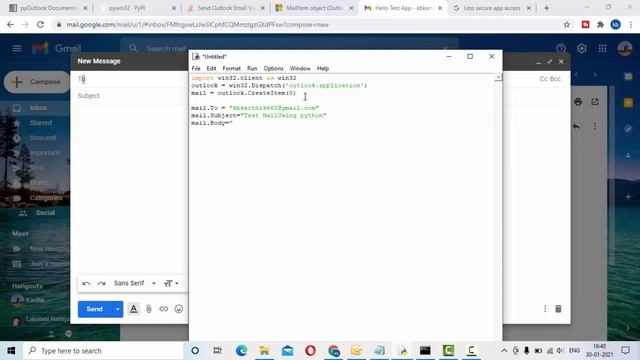Open Starred in Gmail sidebar

40,123
